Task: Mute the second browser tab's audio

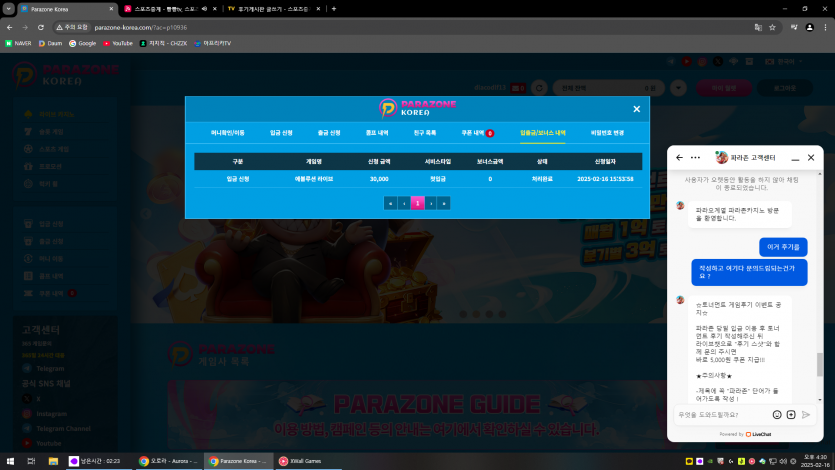Action: tap(204, 9)
